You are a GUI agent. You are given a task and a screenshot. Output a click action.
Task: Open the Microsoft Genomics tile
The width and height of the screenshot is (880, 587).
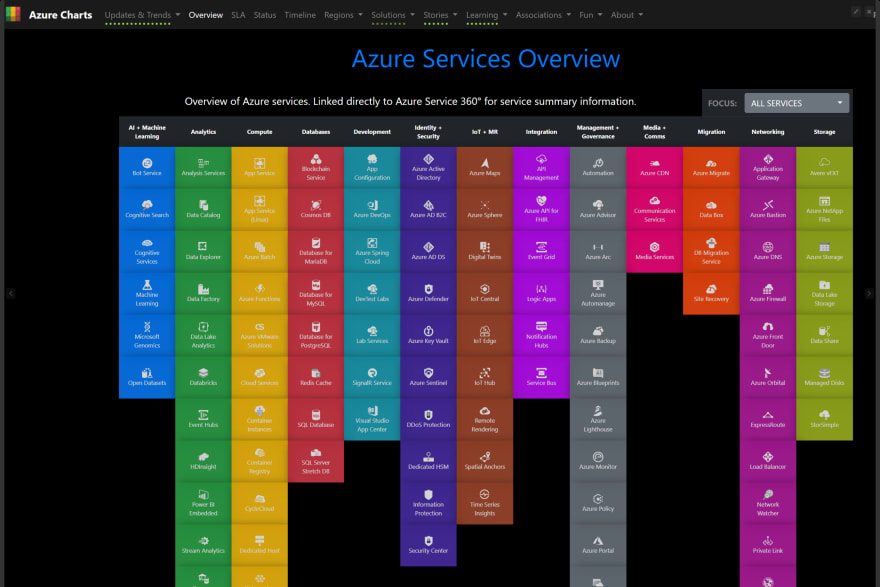147,336
